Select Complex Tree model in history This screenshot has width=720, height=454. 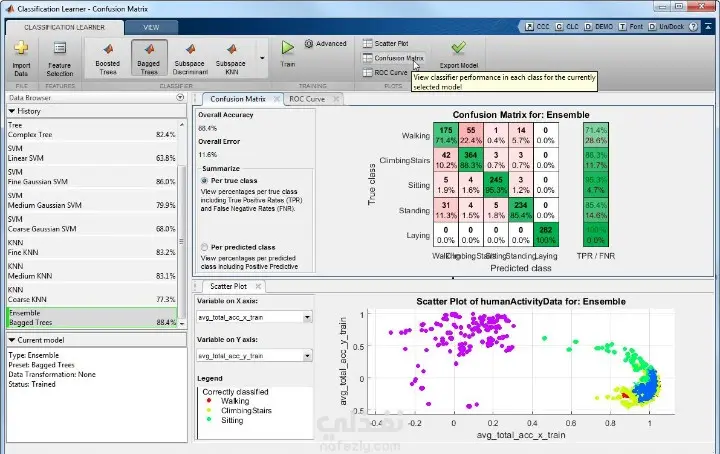click(x=92, y=130)
